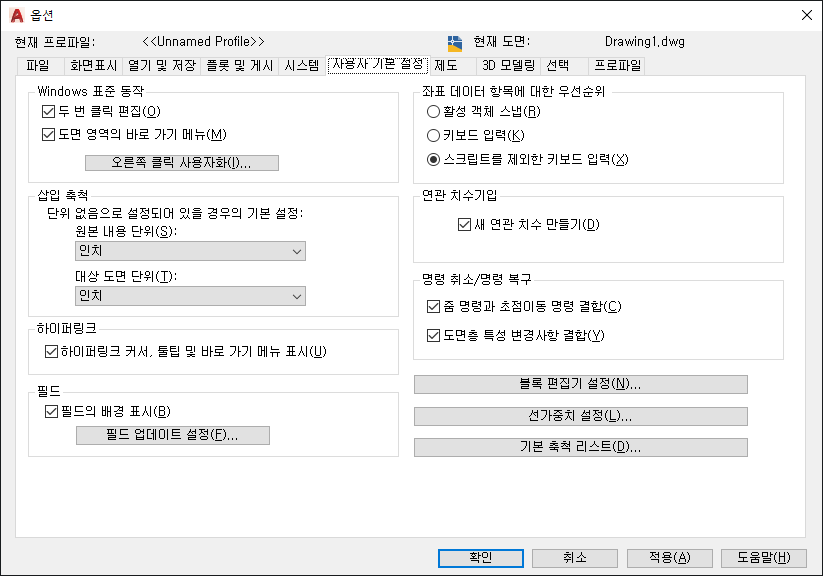Screen dimensions: 823x576
Task: Open 필드 업데이트 설정(F)... button
Action: click(173, 435)
